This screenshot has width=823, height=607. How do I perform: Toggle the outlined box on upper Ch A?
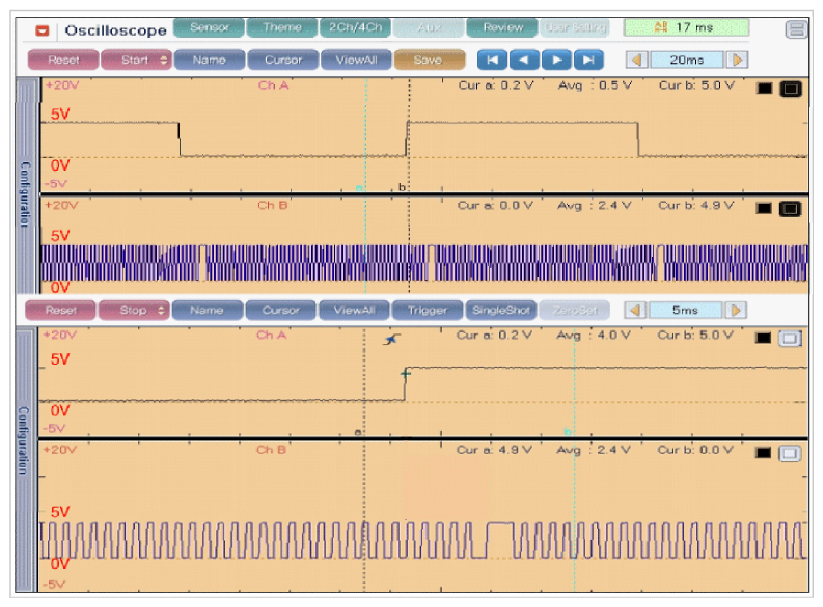(790, 88)
